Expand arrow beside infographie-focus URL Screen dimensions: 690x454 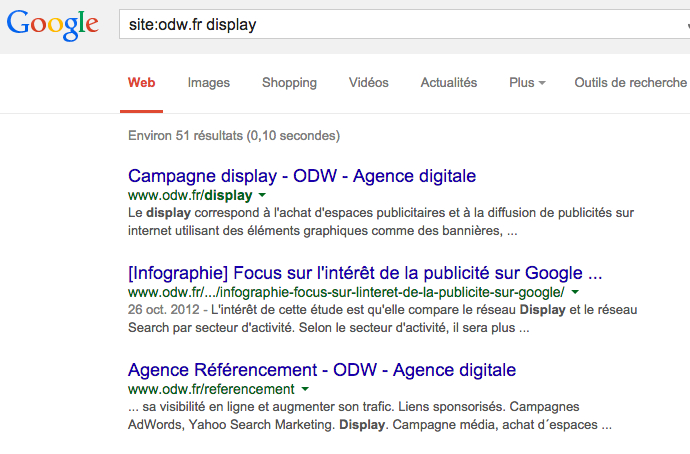tap(575, 292)
